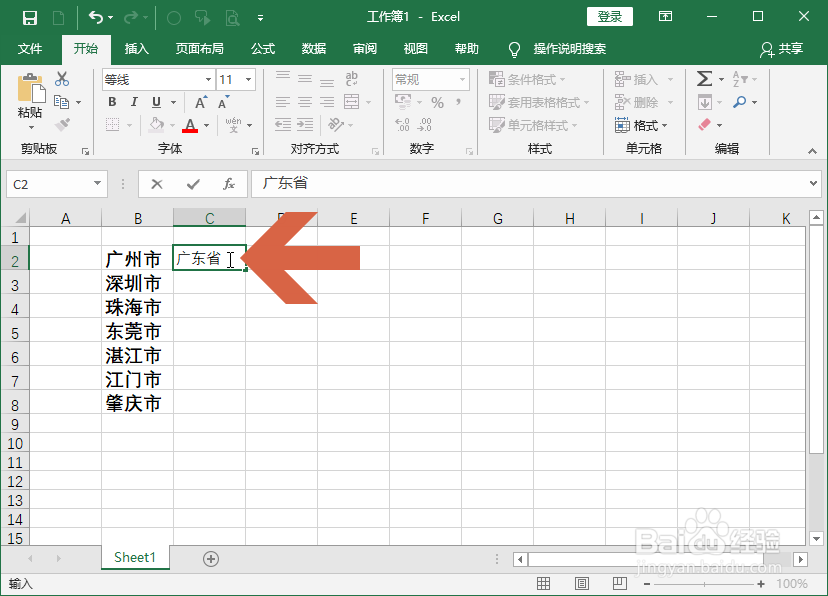Confirm the cell entry with checkmark
This screenshot has height=596, width=828.
click(193, 184)
